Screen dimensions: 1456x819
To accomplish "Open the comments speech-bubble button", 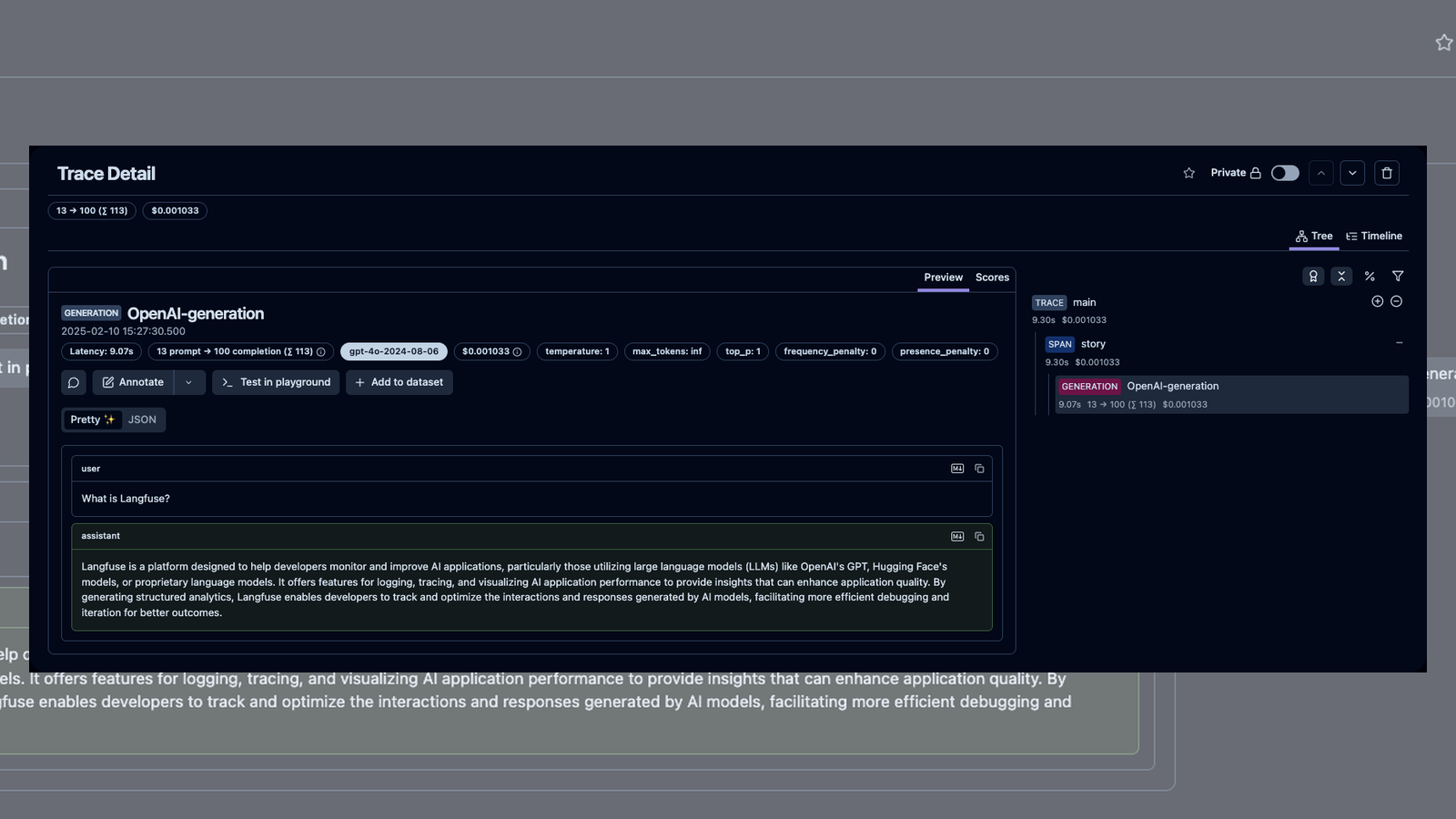I will pos(74,382).
